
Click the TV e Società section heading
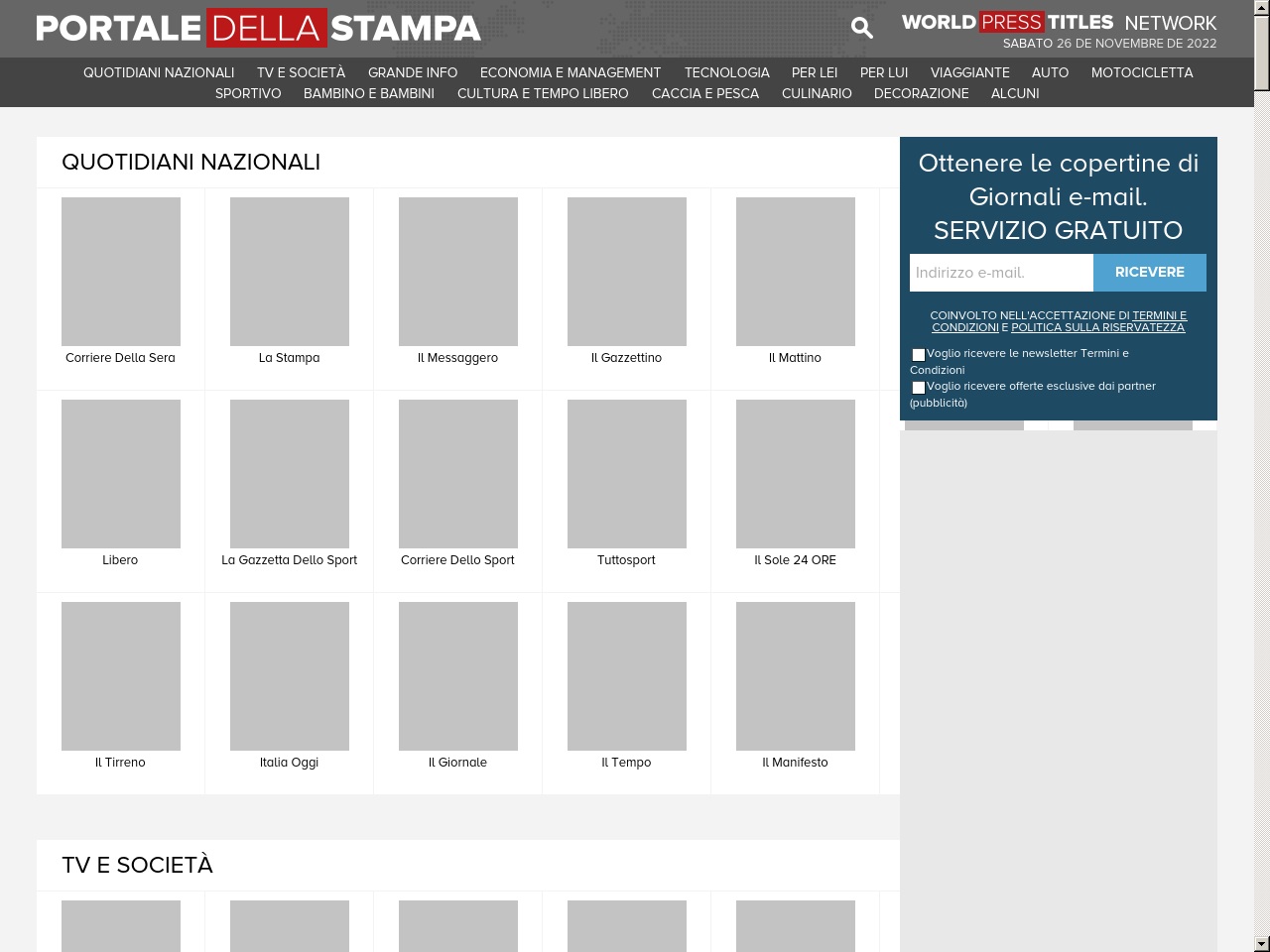click(x=137, y=866)
